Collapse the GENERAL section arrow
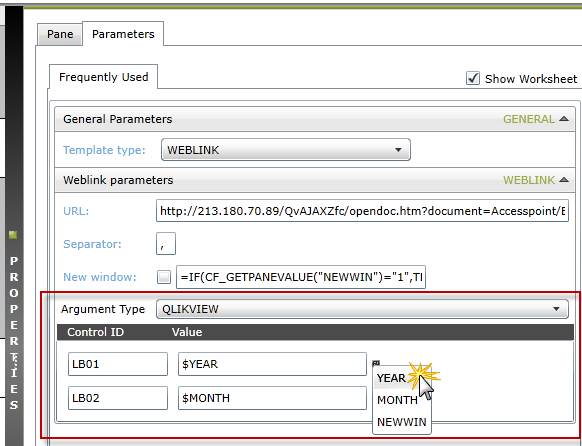582x446 pixels. tap(564, 119)
